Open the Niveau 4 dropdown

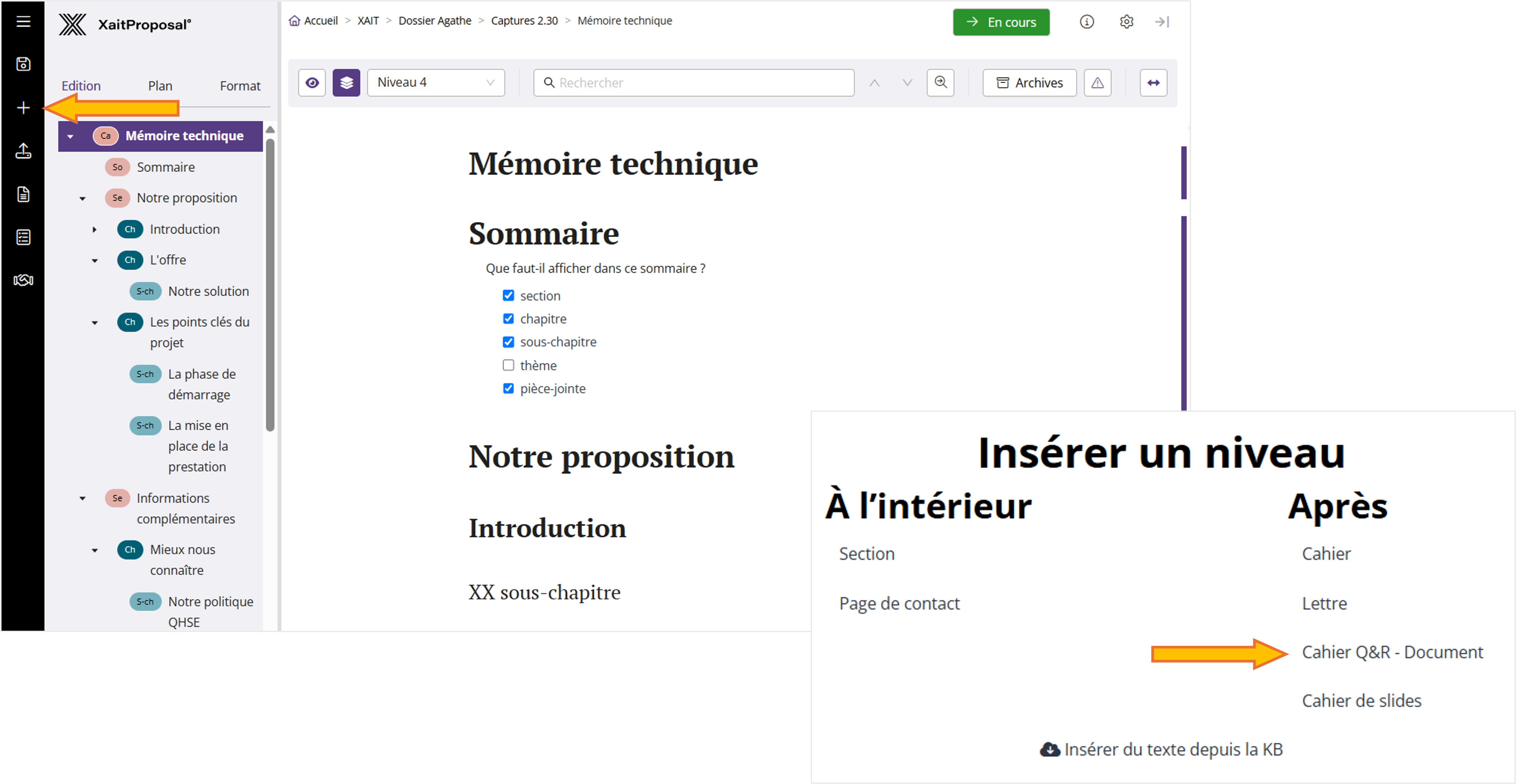pyautogui.click(x=435, y=83)
